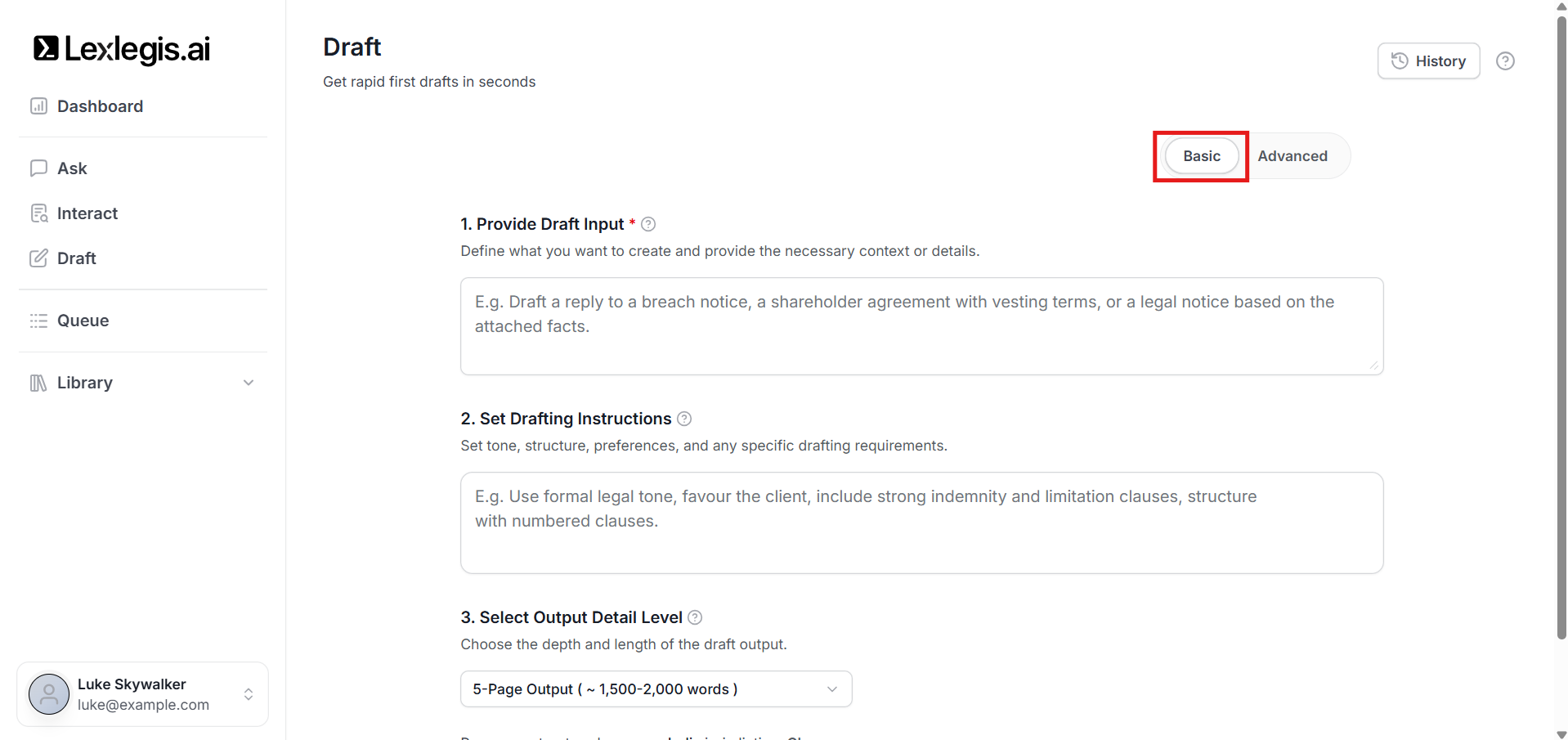Viewport: 1568px width, 740px height.
Task: Click the Draft pencil icon
Action: pos(38,258)
